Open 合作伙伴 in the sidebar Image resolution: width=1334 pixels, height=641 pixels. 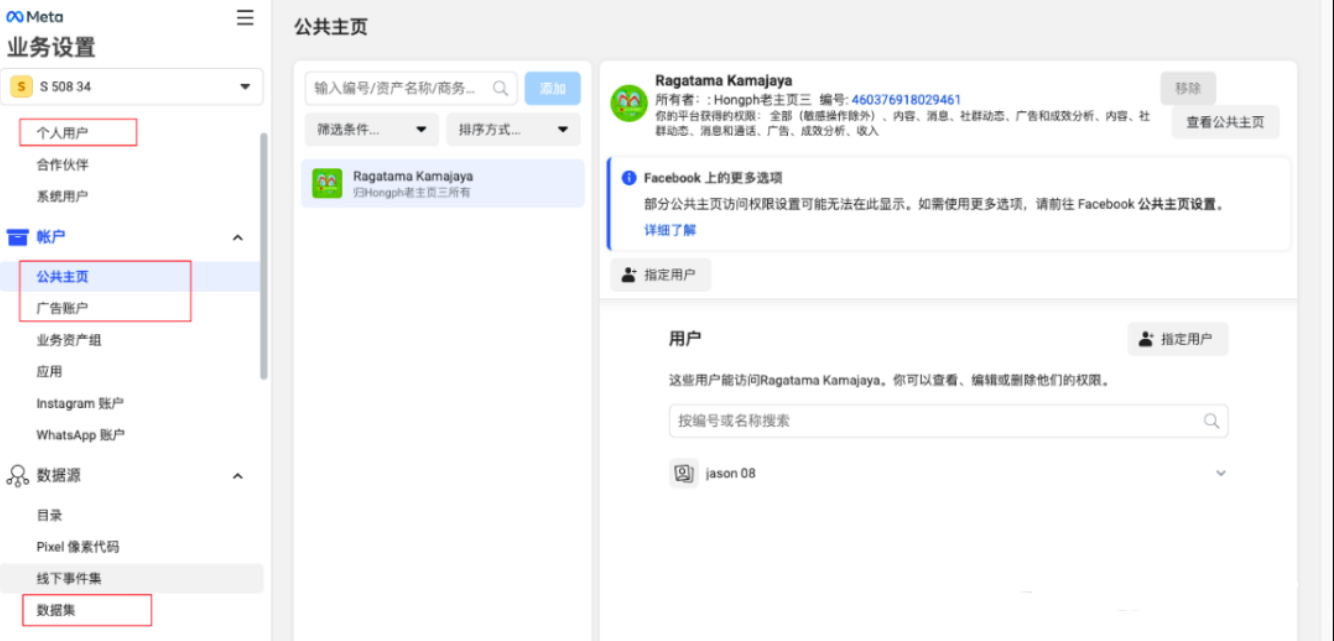(62, 164)
